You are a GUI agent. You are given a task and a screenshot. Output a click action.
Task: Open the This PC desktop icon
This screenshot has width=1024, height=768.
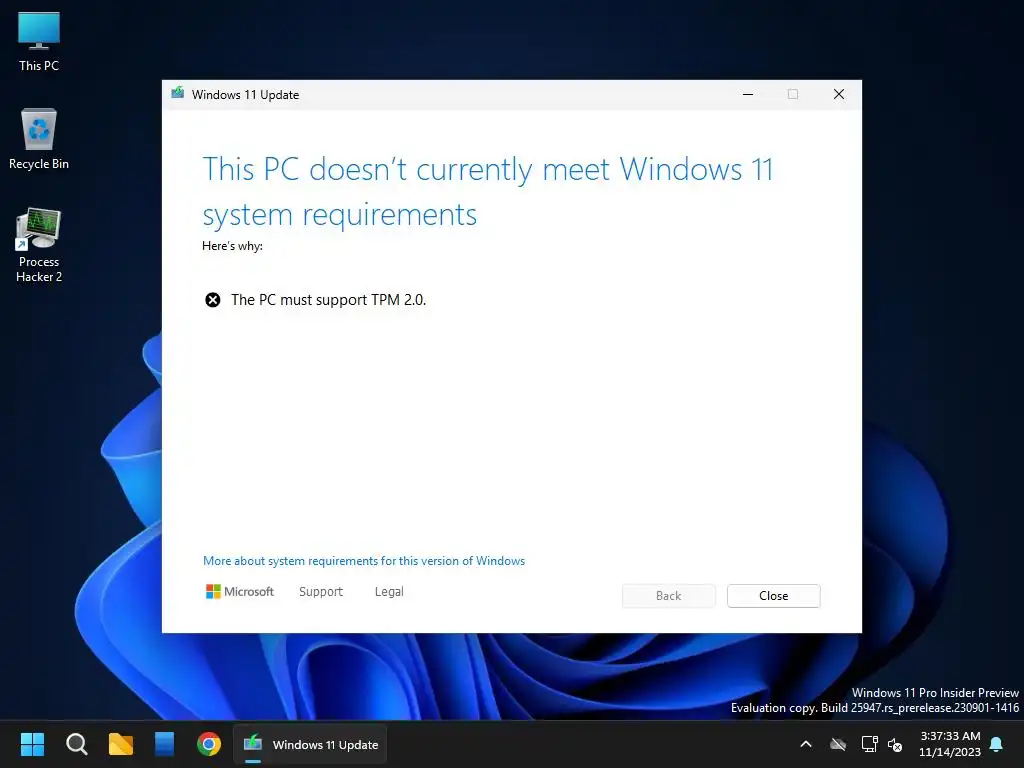39,42
